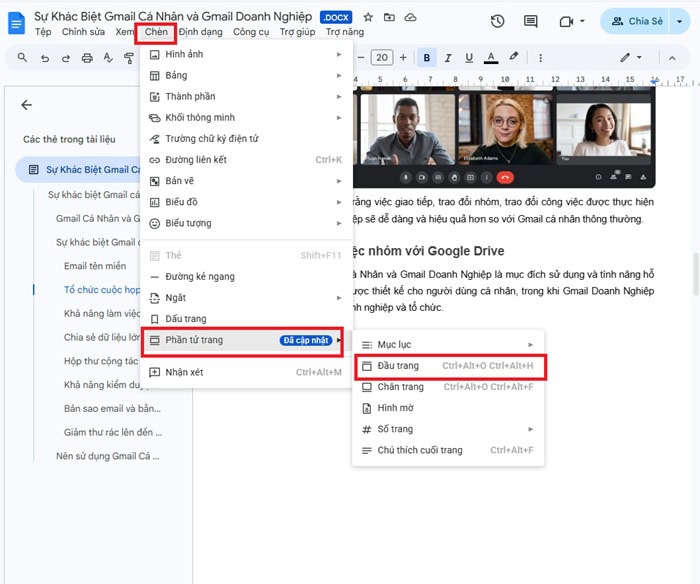Viewport: 700px width, 584px height.
Task: Click the Google Docs home icon
Action: pos(16,23)
